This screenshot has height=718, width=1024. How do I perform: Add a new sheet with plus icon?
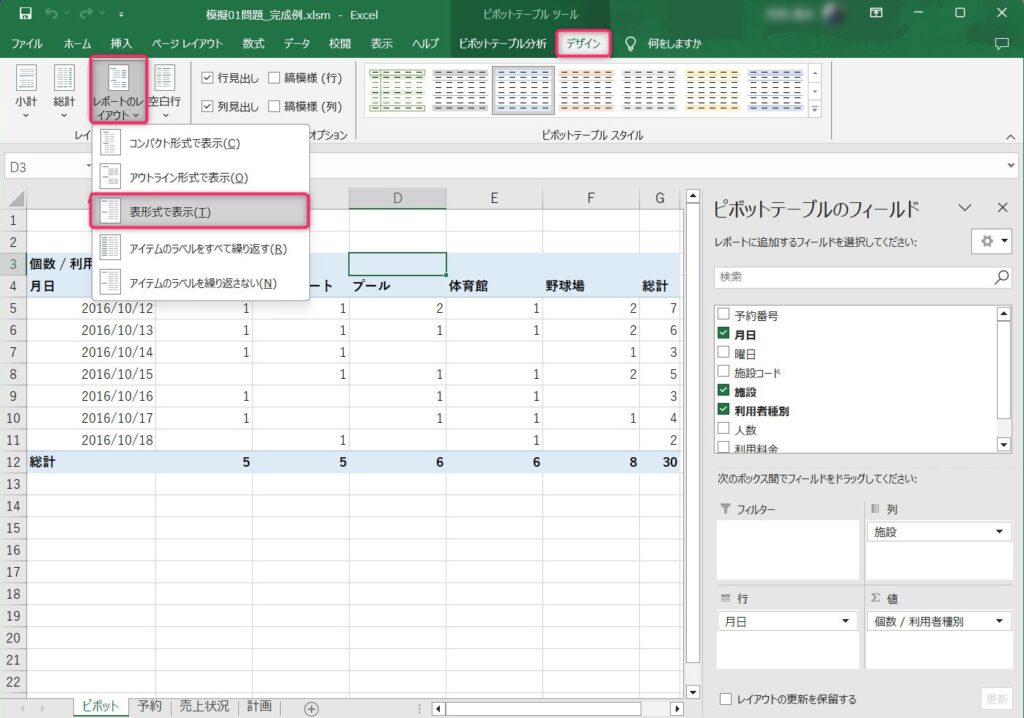click(x=311, y=708)
